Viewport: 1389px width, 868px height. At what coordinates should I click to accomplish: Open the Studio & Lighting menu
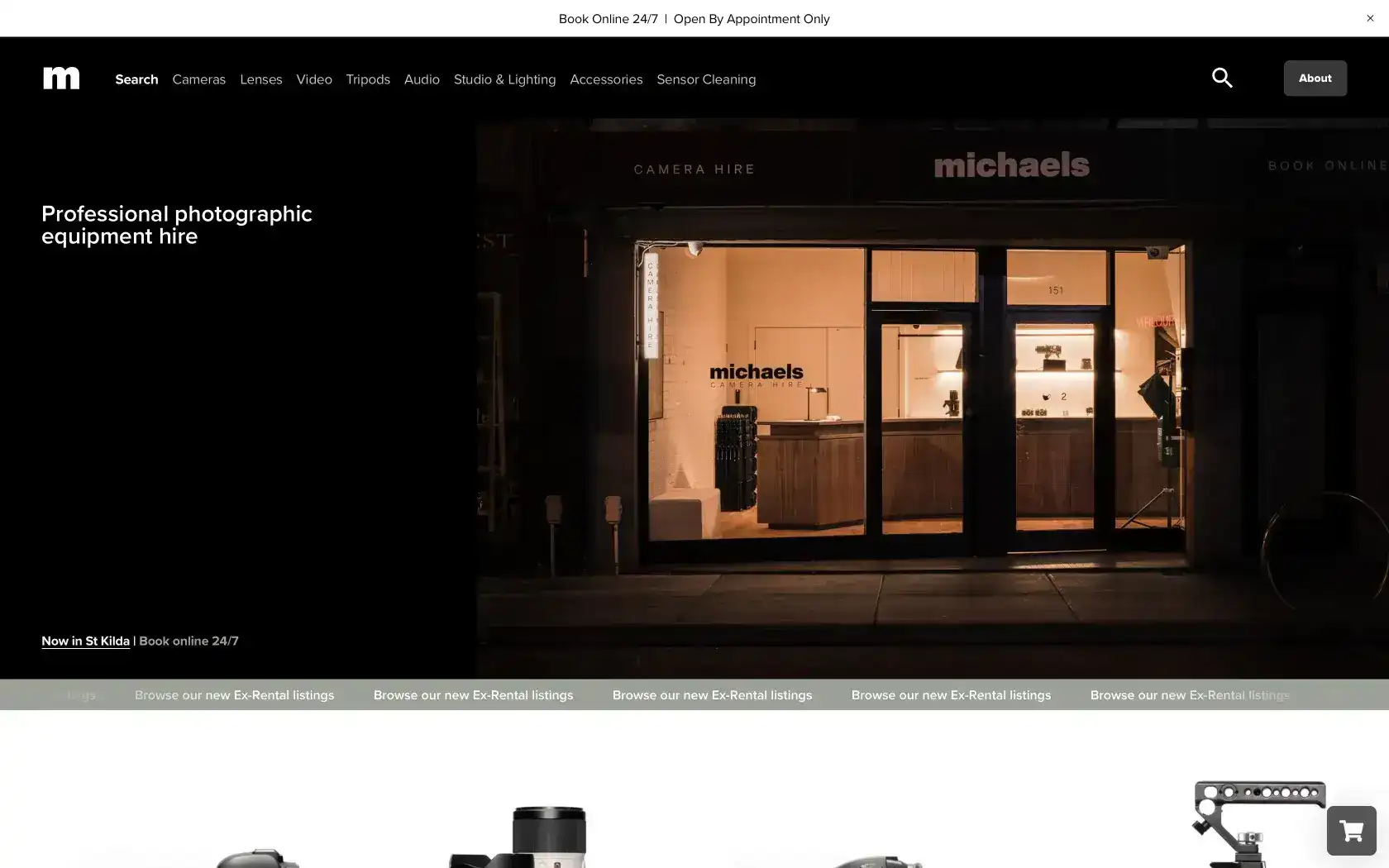click(x=504, y=79)
